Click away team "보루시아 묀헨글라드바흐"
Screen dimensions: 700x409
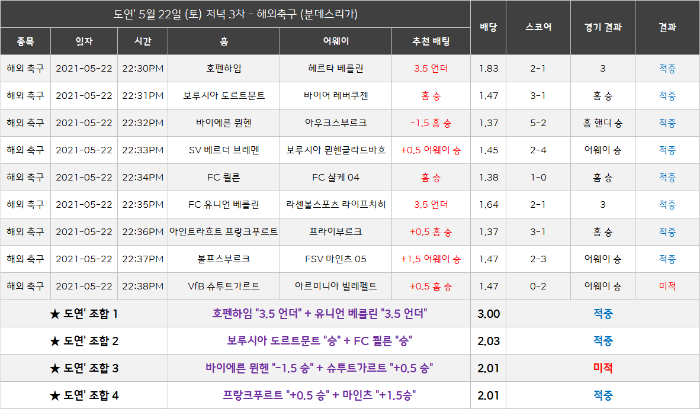336,150
